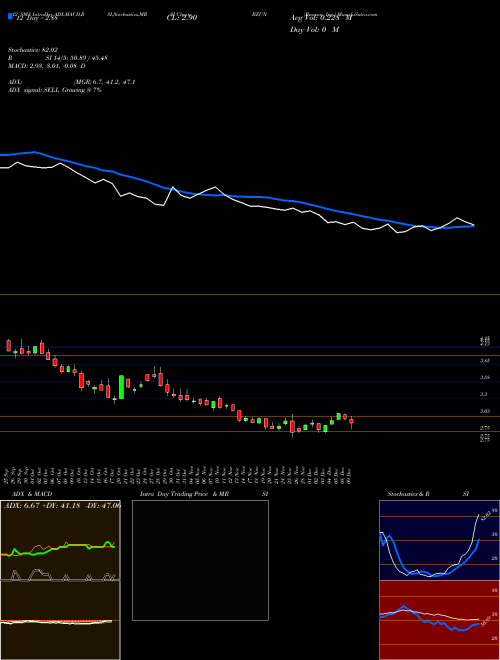Click the "Stochastics: 82.02" reading

point(31,50)
